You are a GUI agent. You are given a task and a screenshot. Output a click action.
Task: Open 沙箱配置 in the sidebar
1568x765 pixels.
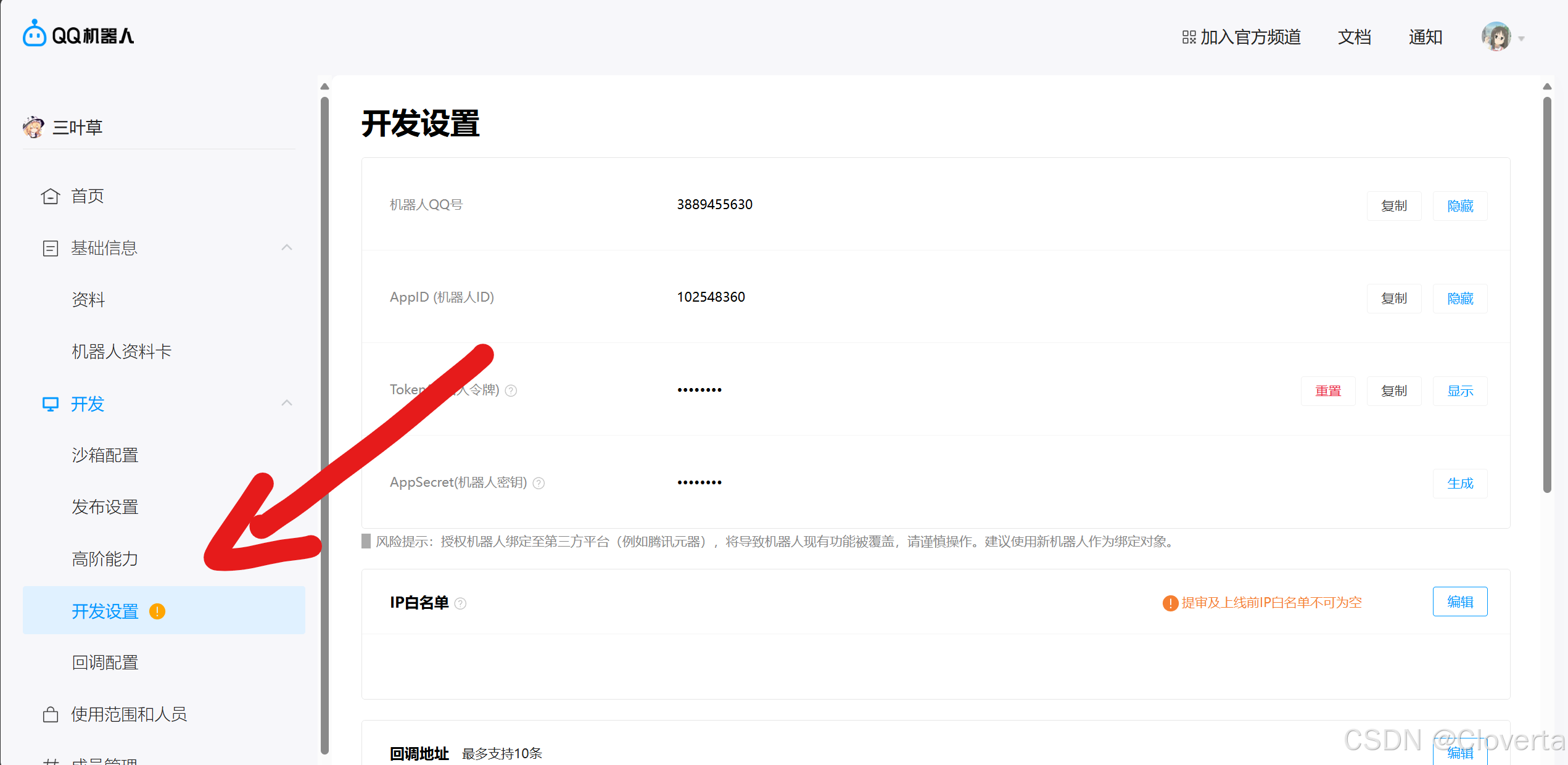pyautogui.click(x=105, y=455)
